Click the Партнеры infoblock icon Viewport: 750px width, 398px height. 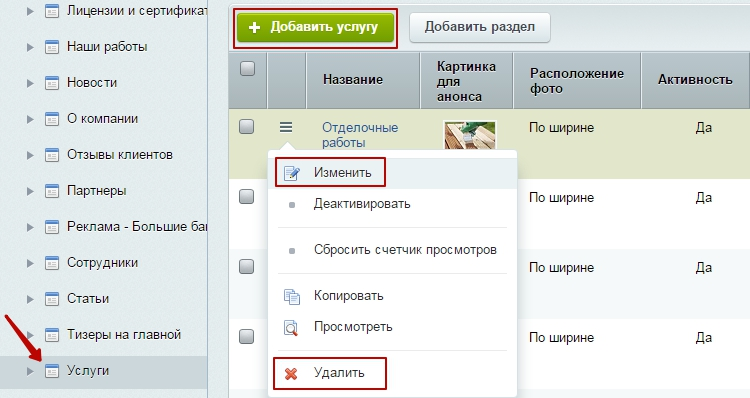(x=52, y=191)
